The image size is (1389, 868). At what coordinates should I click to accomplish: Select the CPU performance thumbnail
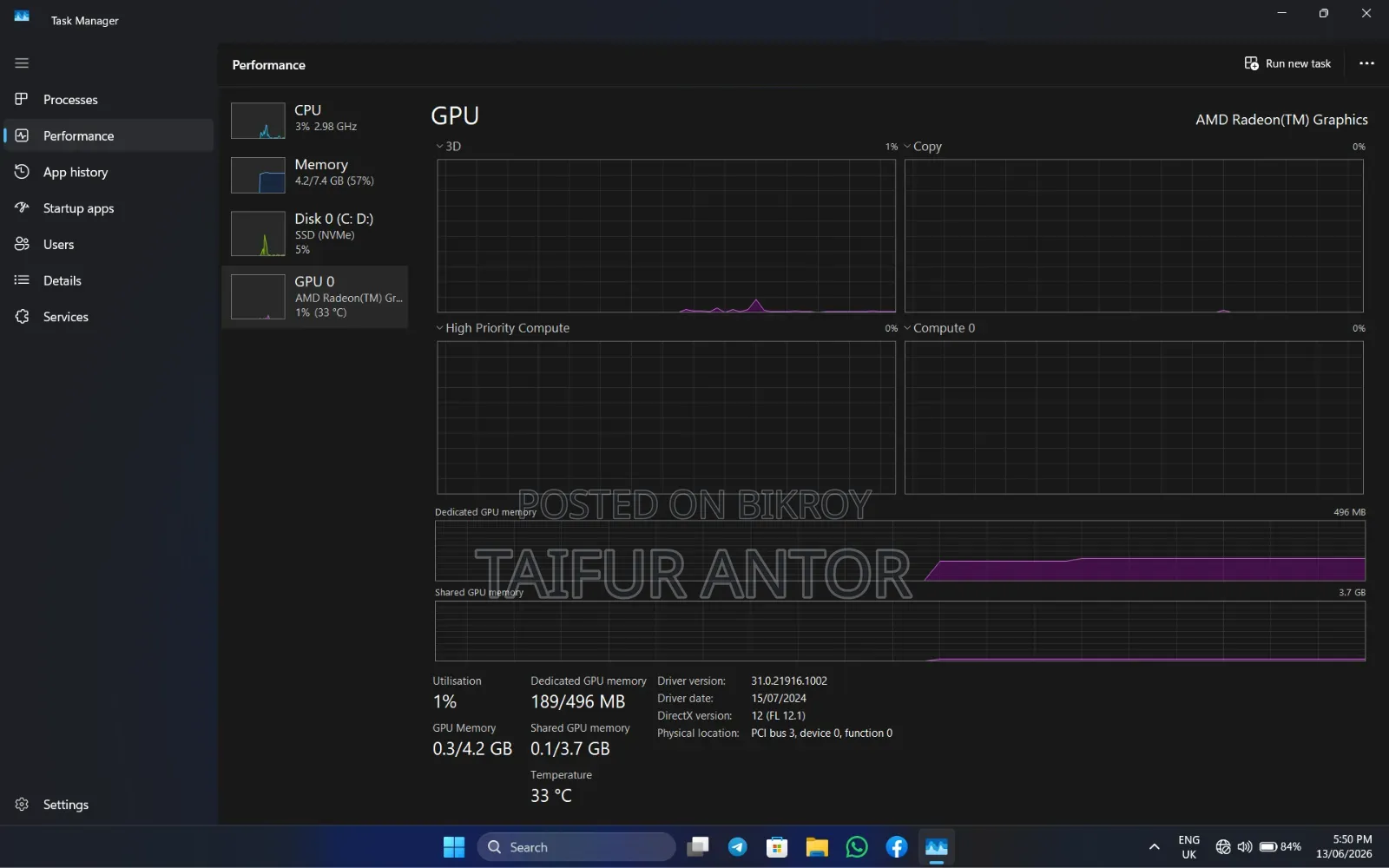click(x=258, y=121)
